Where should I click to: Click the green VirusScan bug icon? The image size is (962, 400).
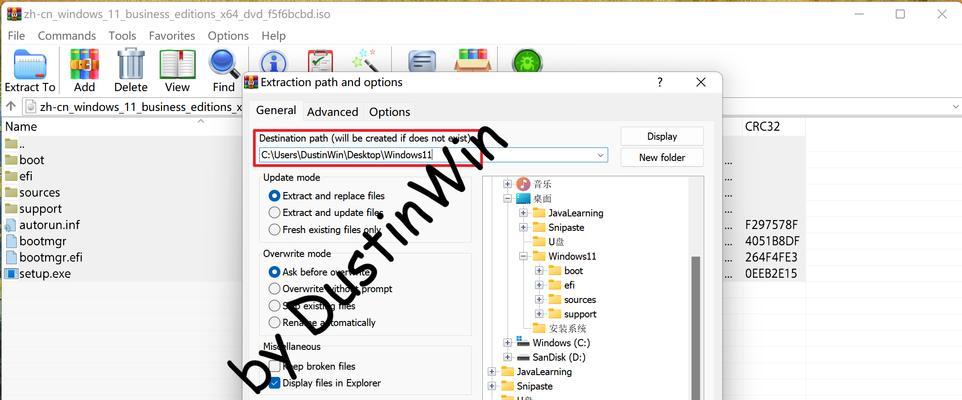coord(527,62)
